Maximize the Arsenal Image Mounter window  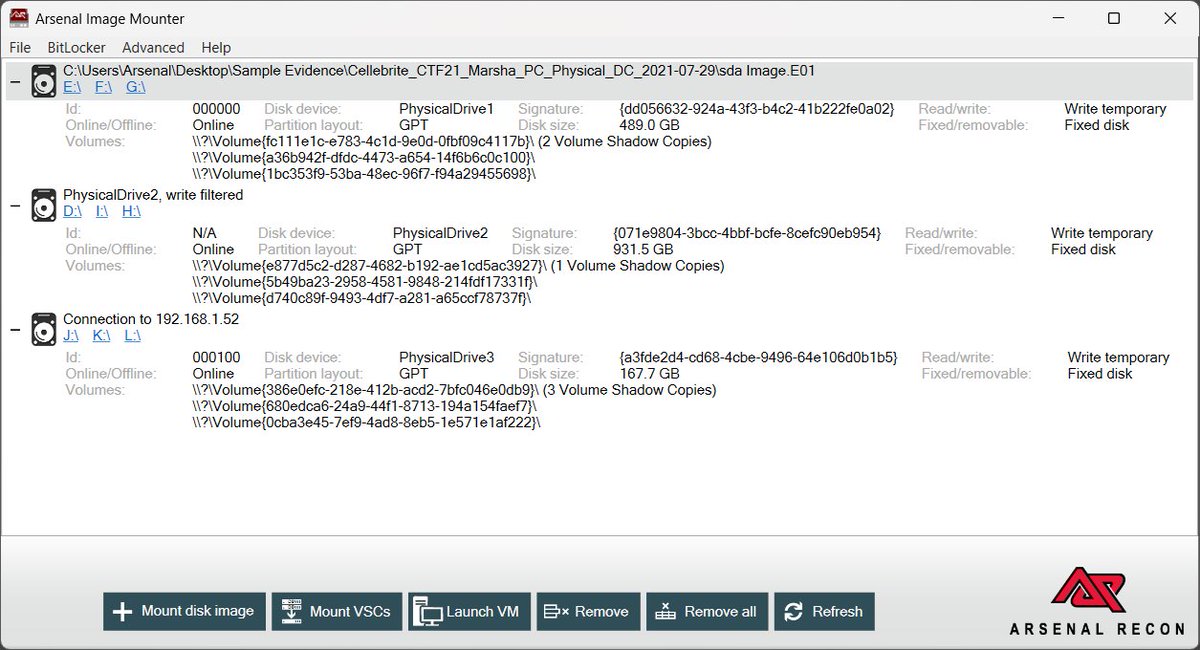[1114, 18]
